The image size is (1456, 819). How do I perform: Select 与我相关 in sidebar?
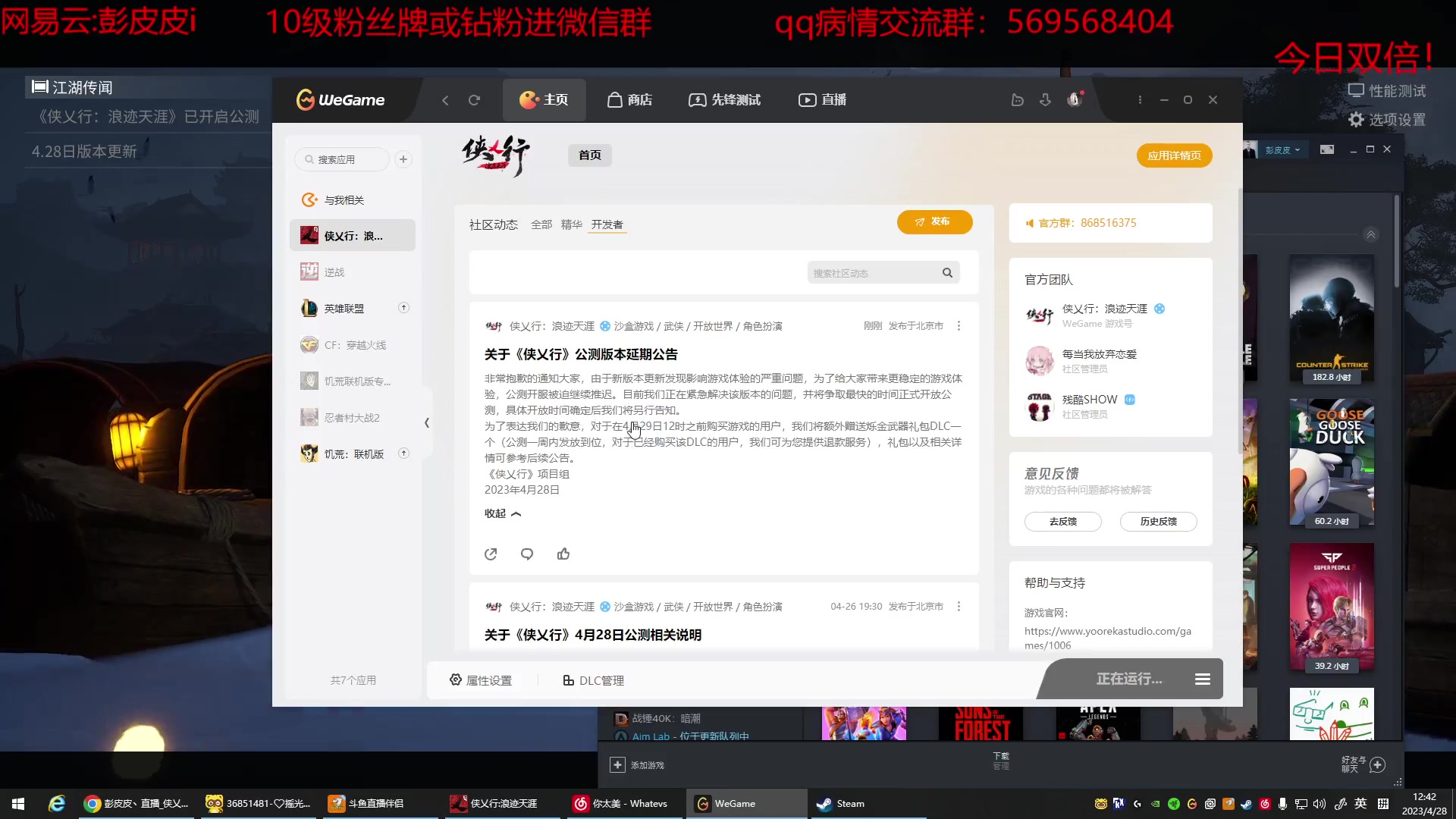pos(353,200)
